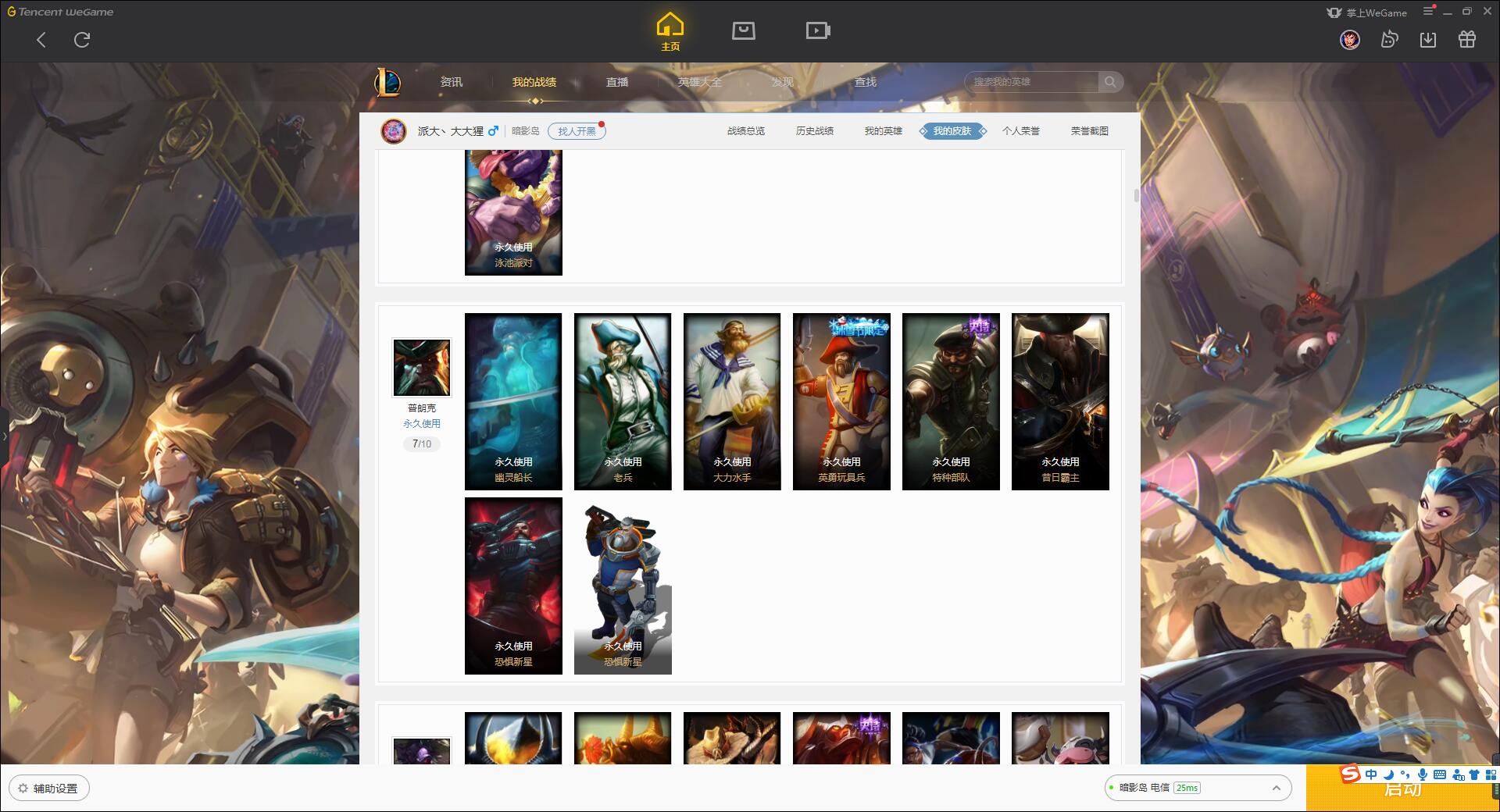Switch to 我的英雄 sub-tab
The height and width of the screenshot is (812, 1500).
pyautogui.click(x=883, y=131)
